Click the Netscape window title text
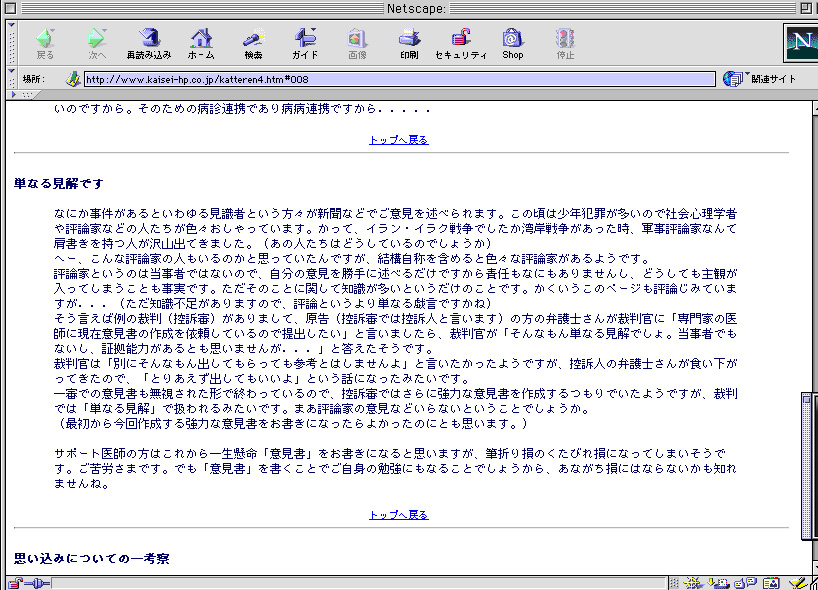 416,8
